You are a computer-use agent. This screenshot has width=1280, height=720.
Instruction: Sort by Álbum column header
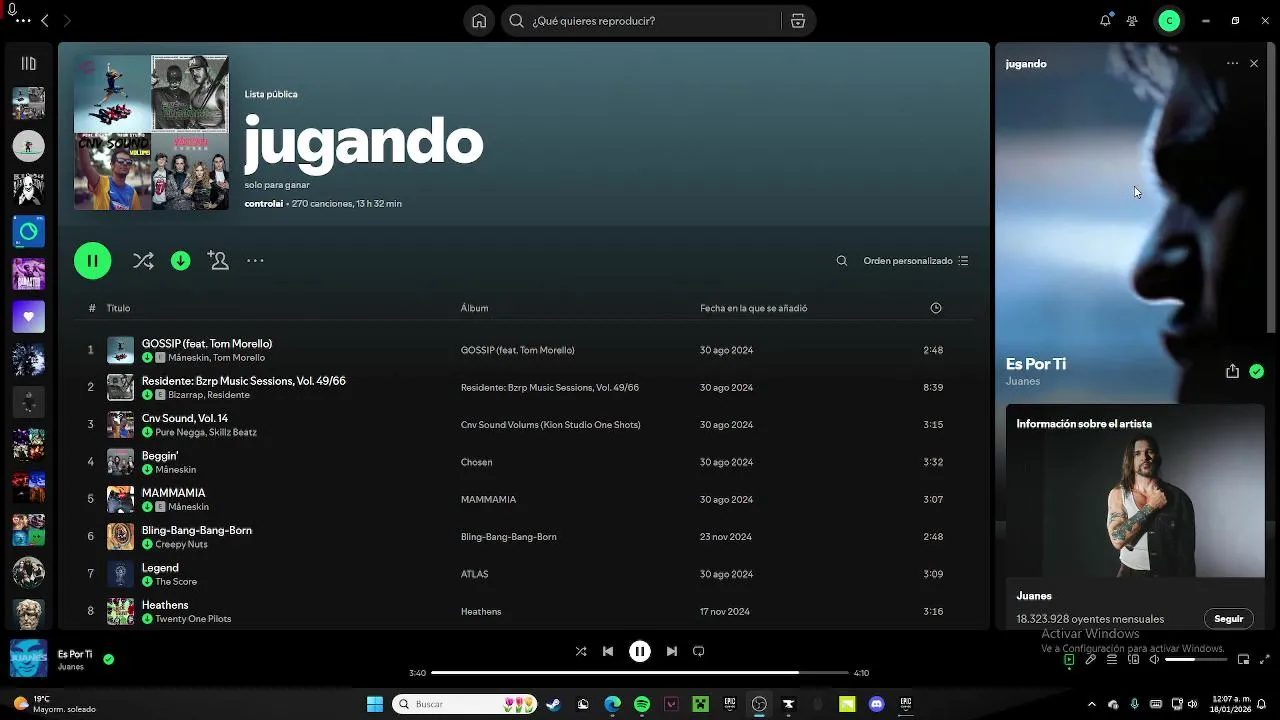[x=474, y=308]
